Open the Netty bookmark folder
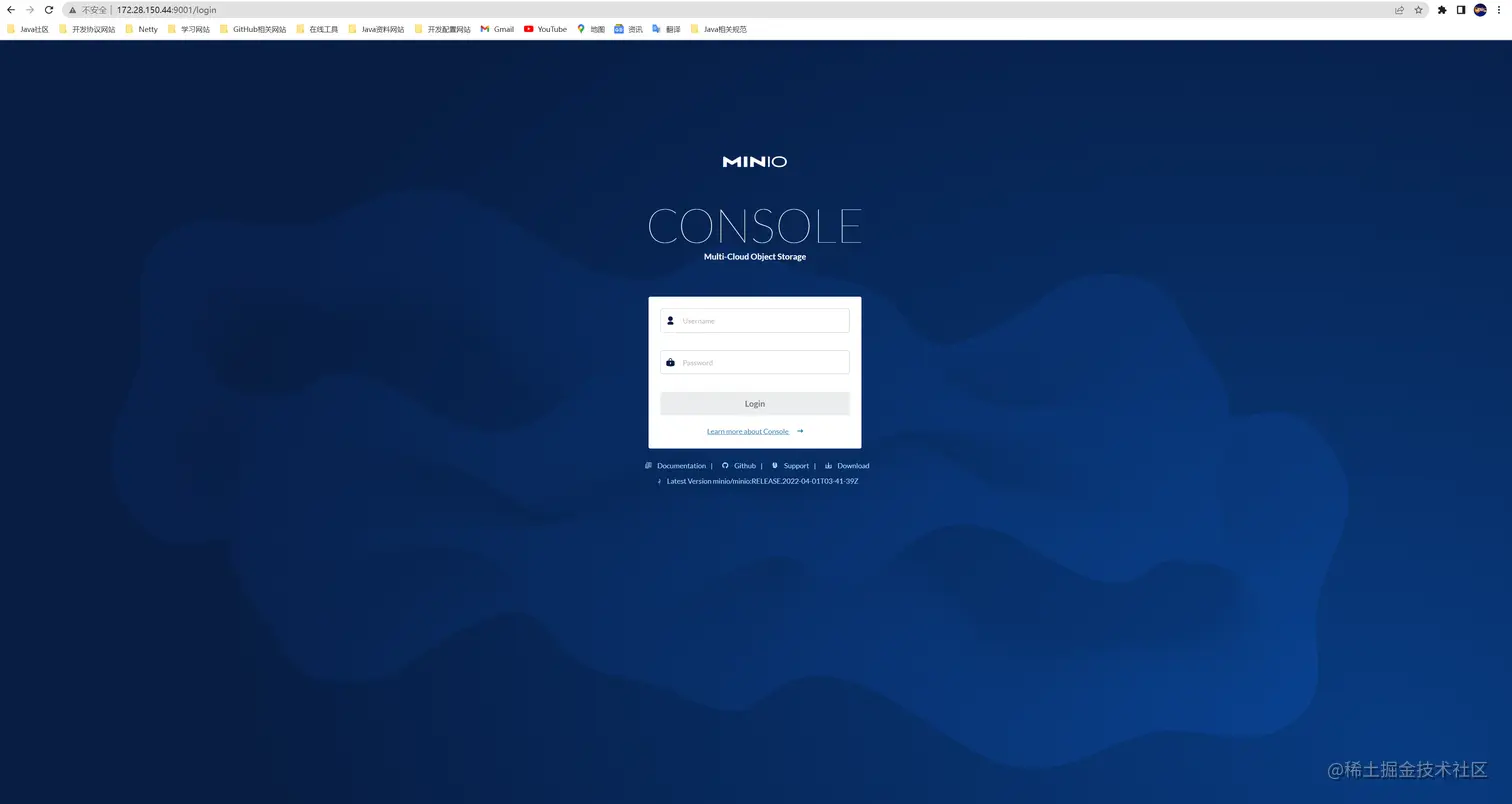1512x804 pixels. point(141,29)
